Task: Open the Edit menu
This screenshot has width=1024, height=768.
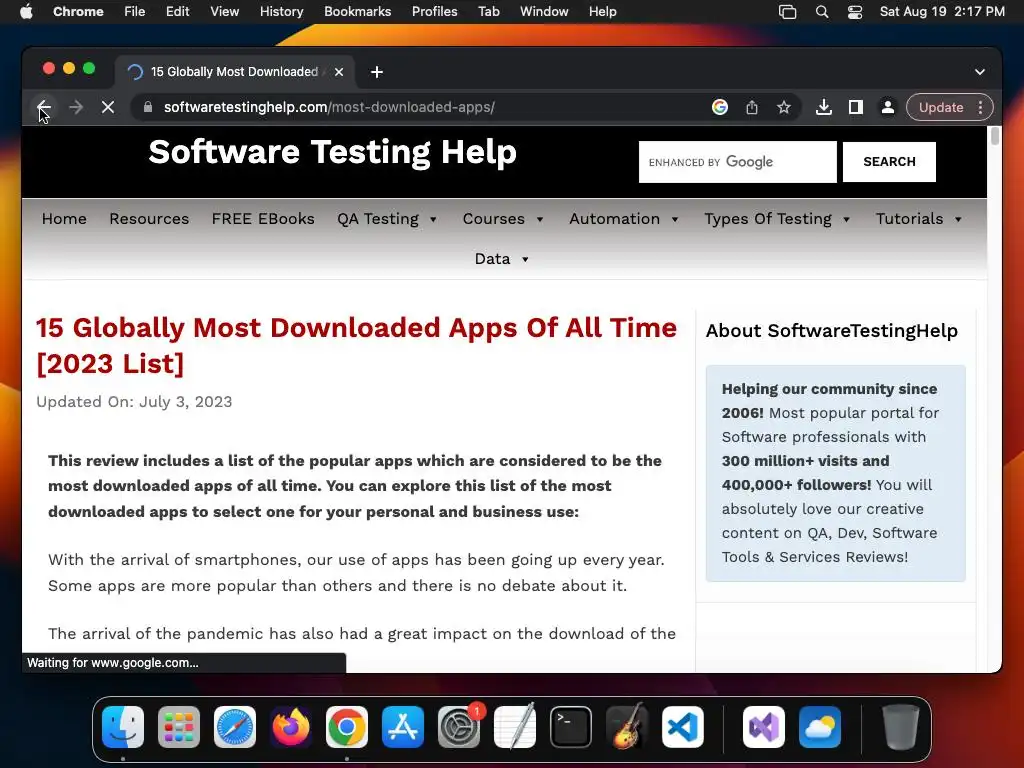Action: coord(178,12)
